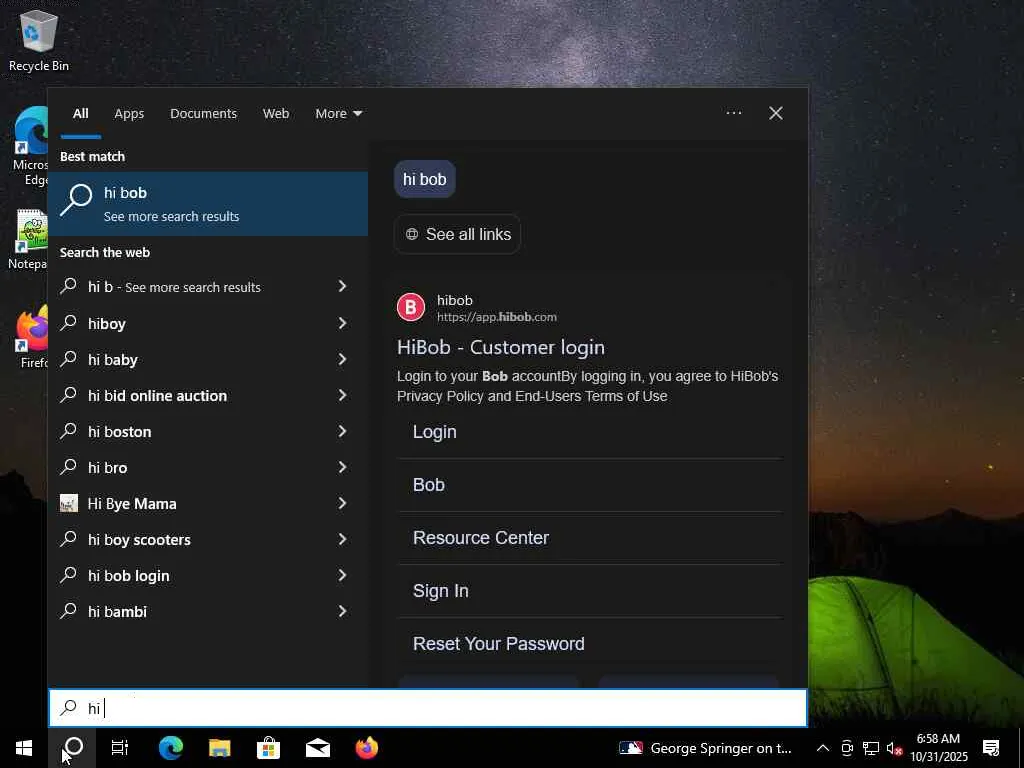The height and width of the screenshot is (768, 1024).
Task: Expand 'hi bid online auction' chevron
Action: [x=342, y=395]
